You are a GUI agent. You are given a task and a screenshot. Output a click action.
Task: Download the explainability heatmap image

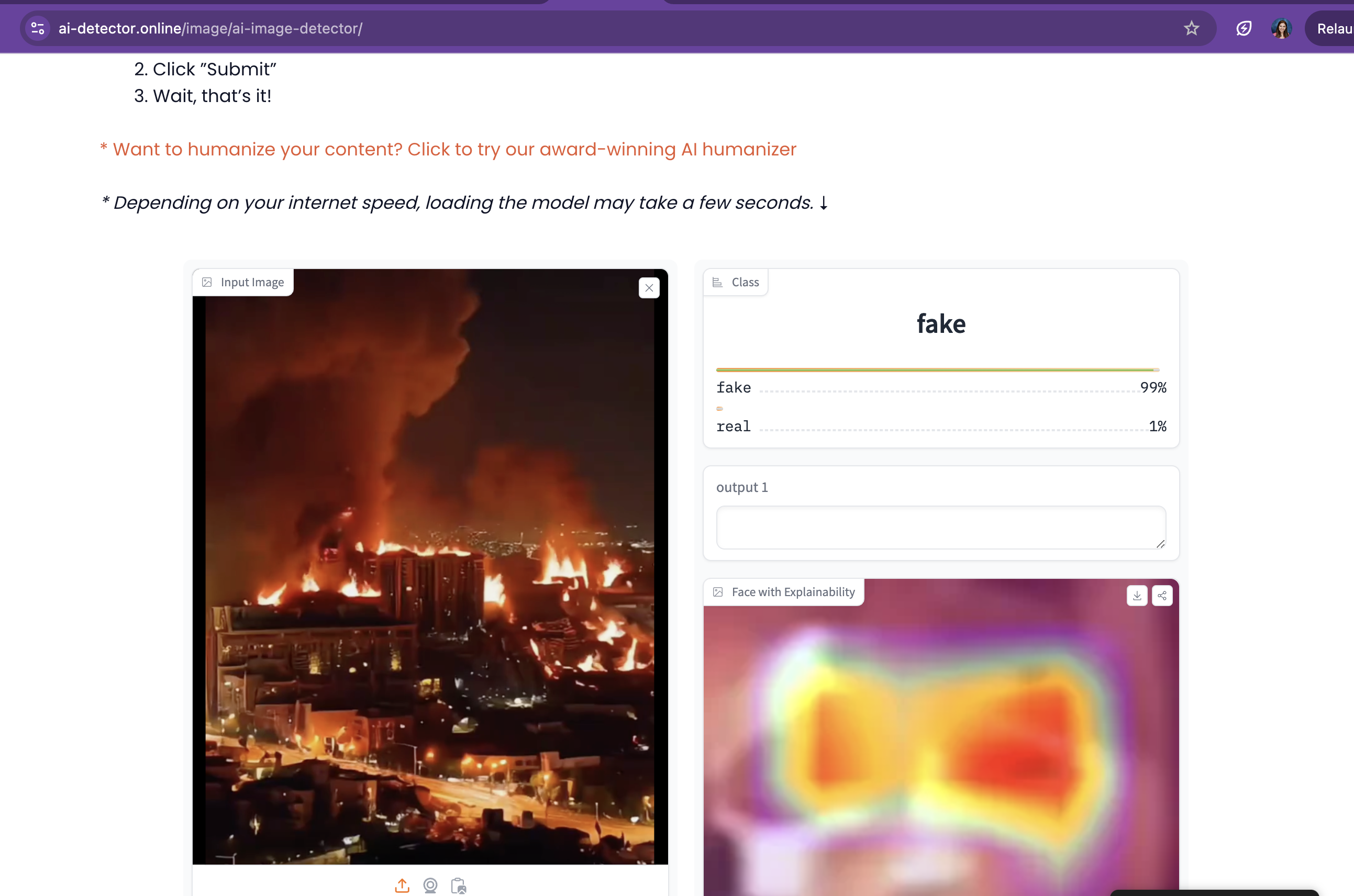click(x=1137, y=596)
